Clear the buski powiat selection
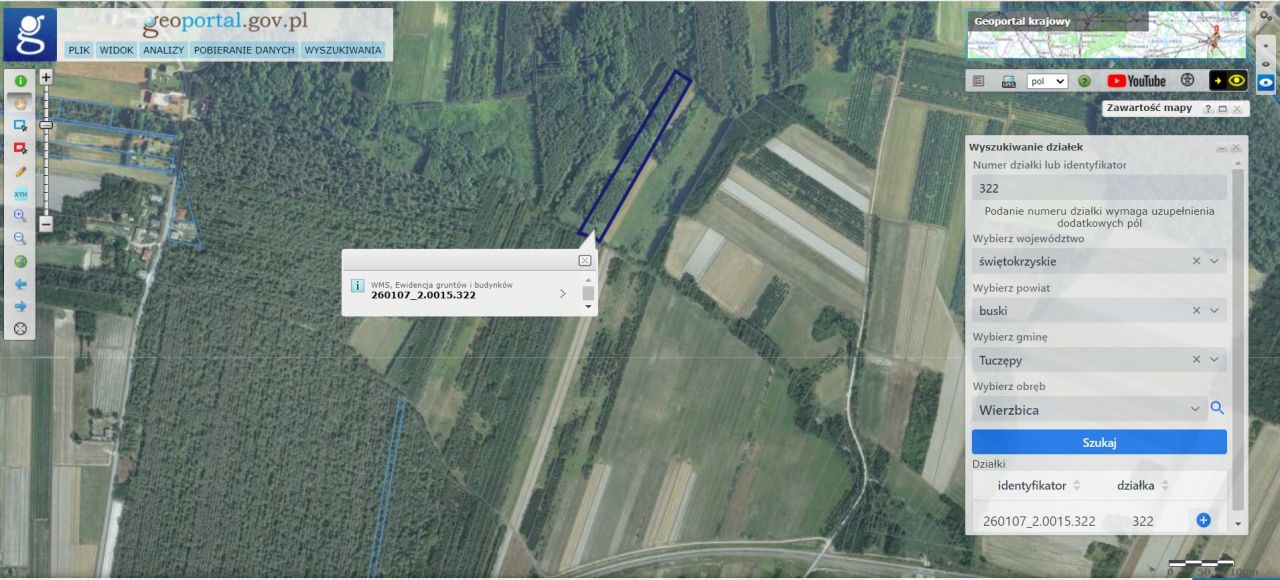 (1196, 310)
